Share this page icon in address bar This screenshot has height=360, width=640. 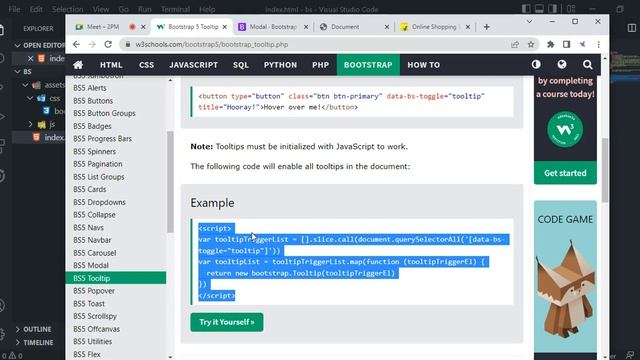(515, 44)
